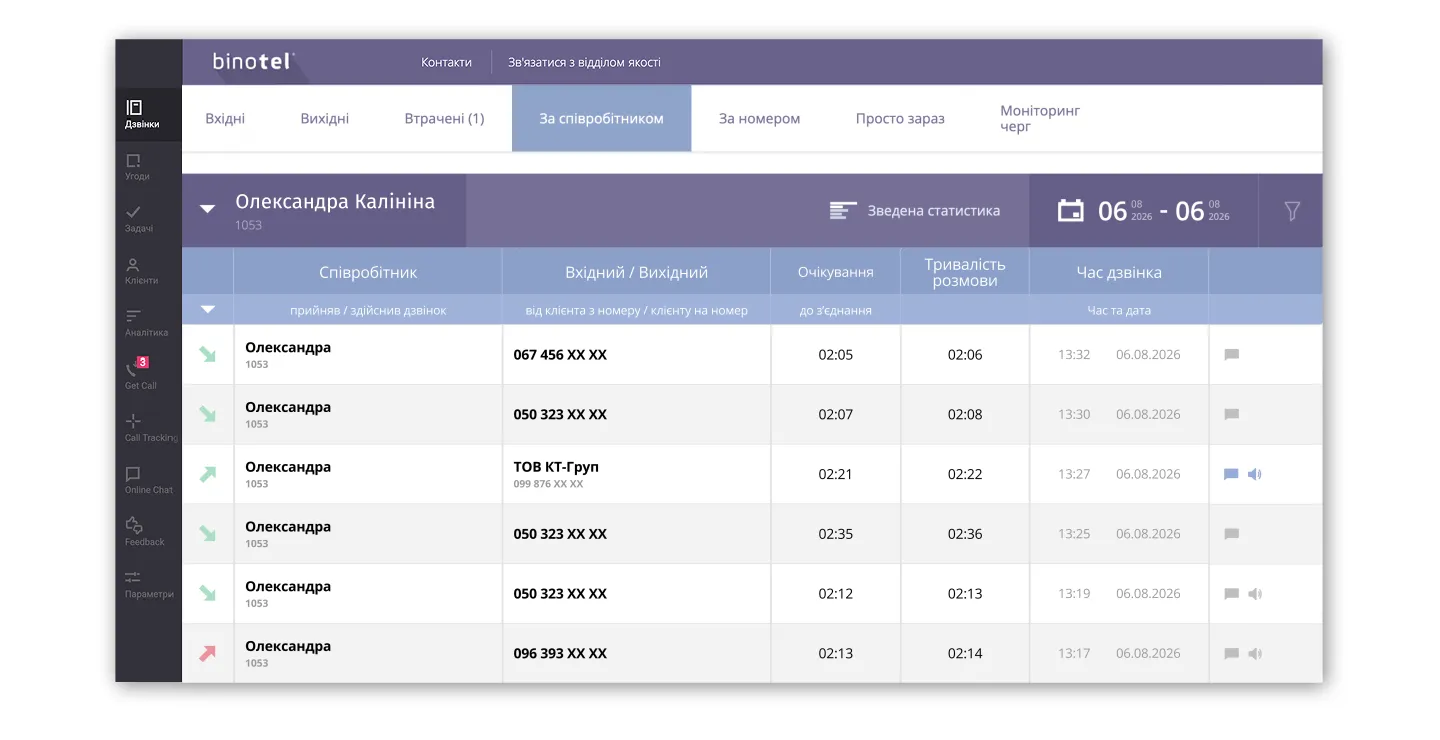Open the comment icon for the 13:30 call
1440x740 pixels.
1232,414
